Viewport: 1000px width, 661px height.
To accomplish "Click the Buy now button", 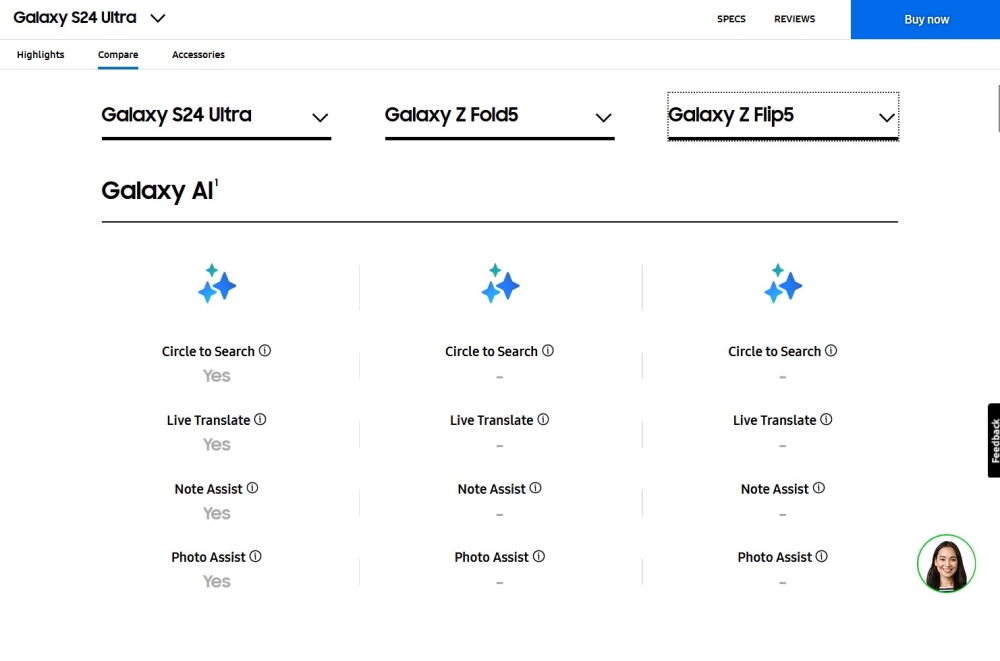I will click(925, 19).
